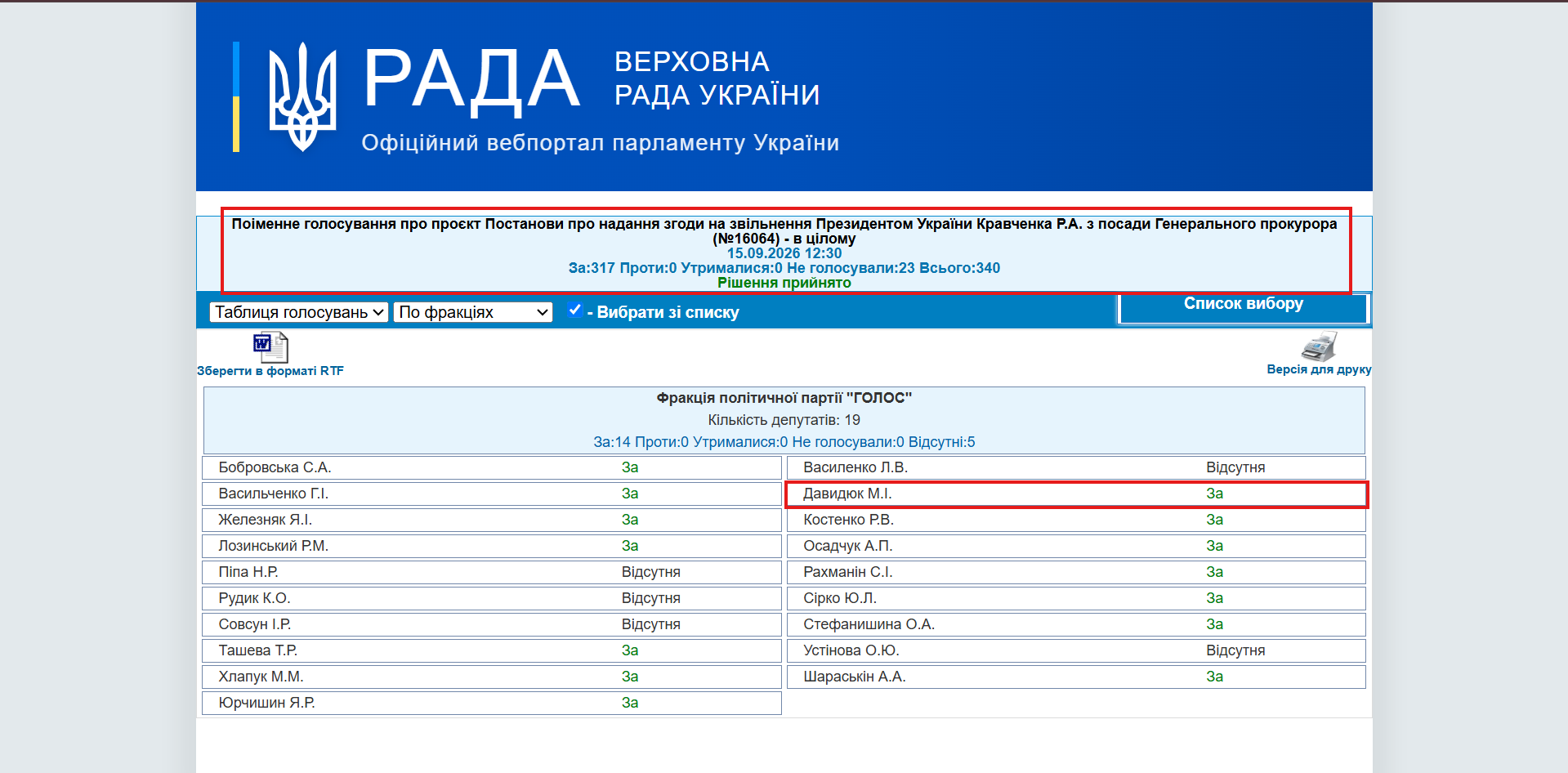Click the date '15.09.2026 12:30'

tap(784, 253)
